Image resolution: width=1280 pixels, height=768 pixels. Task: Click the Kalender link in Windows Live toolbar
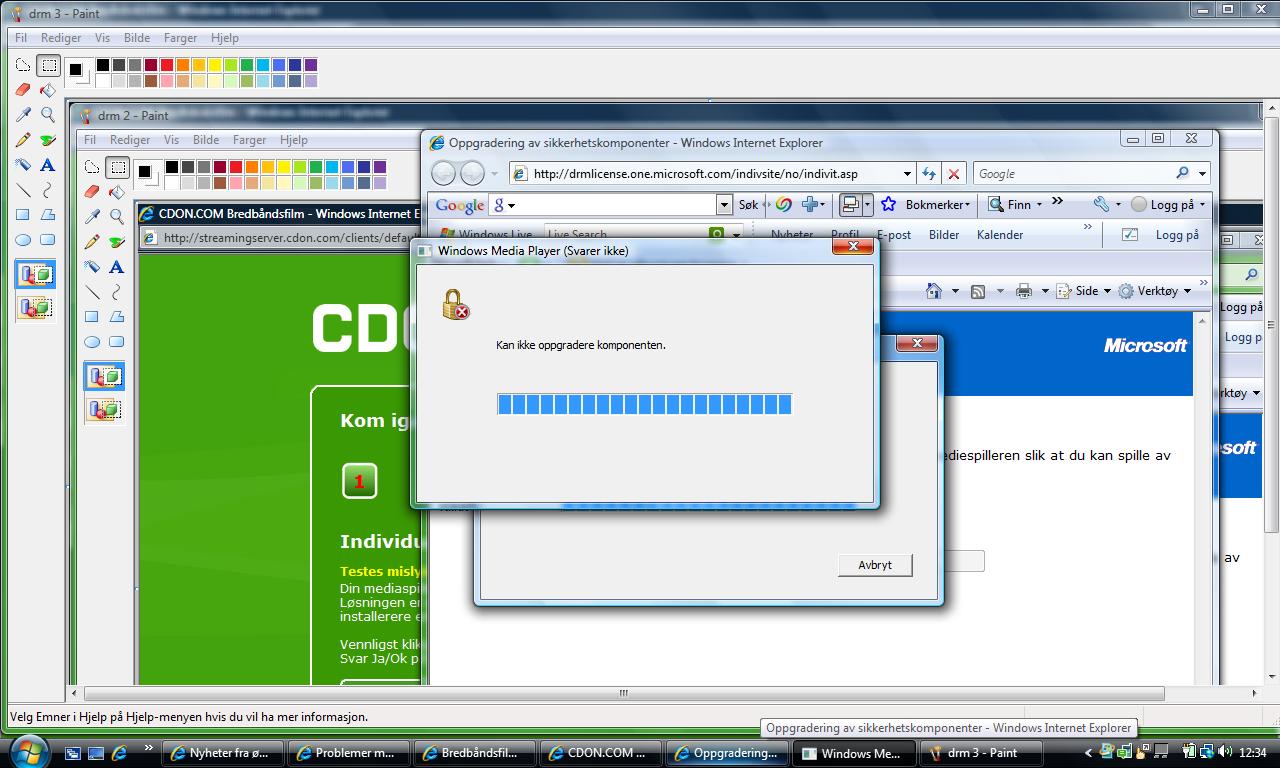(x=1000, y=235)
